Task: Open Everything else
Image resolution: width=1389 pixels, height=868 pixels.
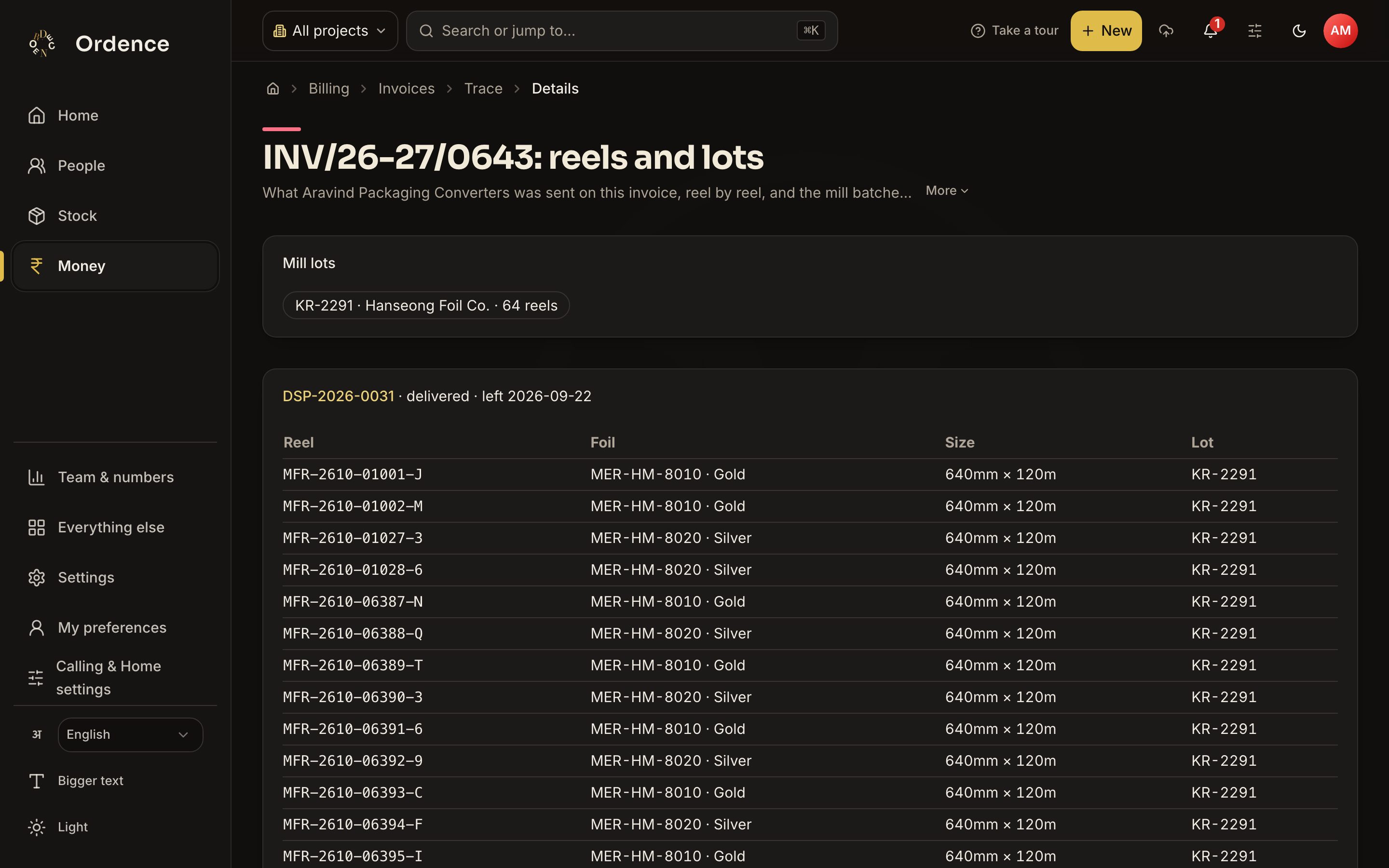Action: [115, 527]
